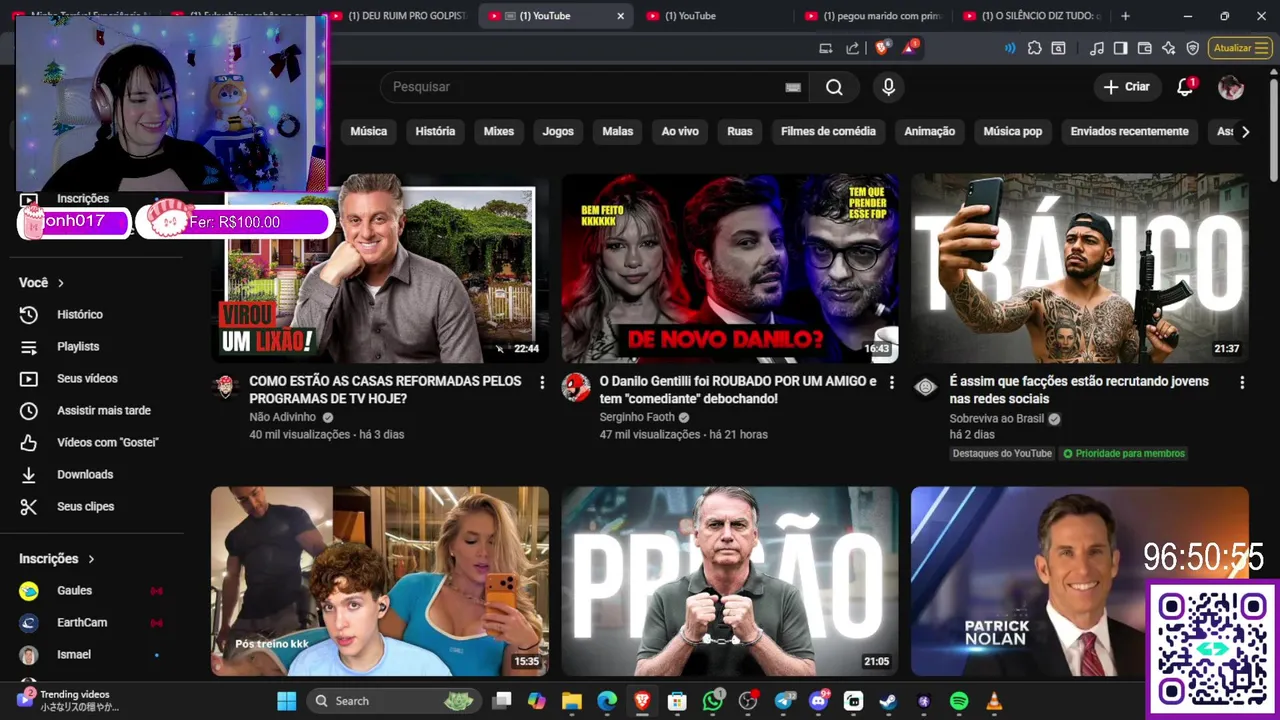Screen dimensions: 1280x720
Task: Toggle the browser sidebar panel icon
Action: 1121,48
